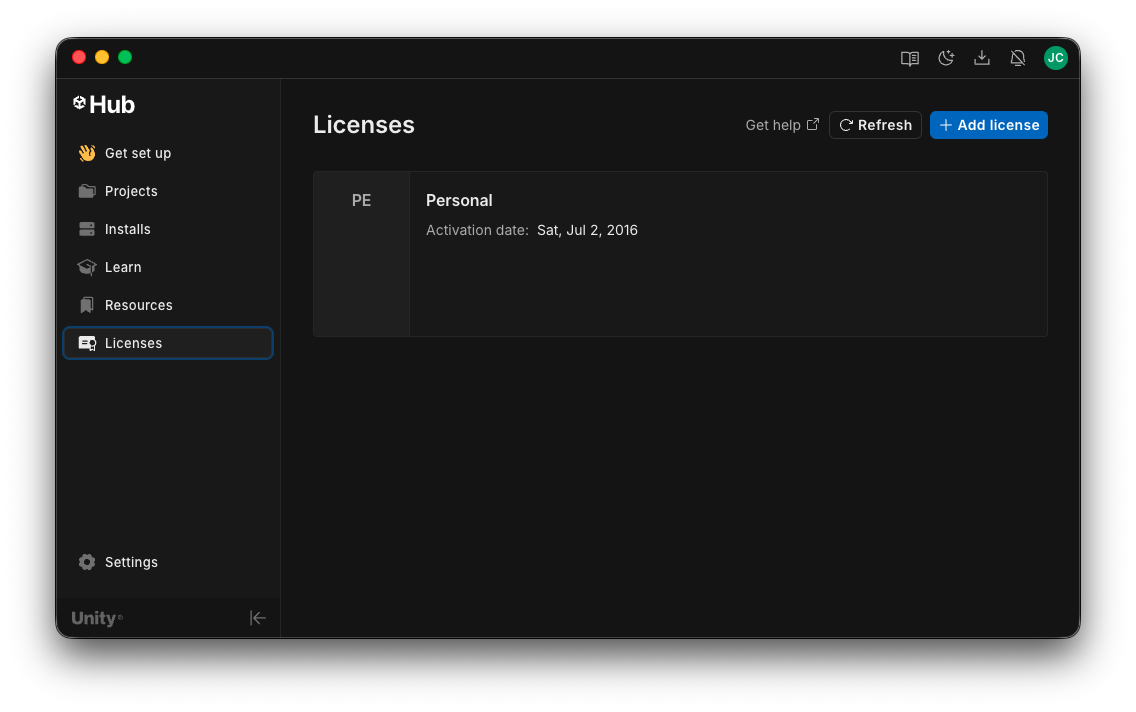Open the Learn section
The width and height of the screenshot is (1136, 712).
[x=123, y=267]
